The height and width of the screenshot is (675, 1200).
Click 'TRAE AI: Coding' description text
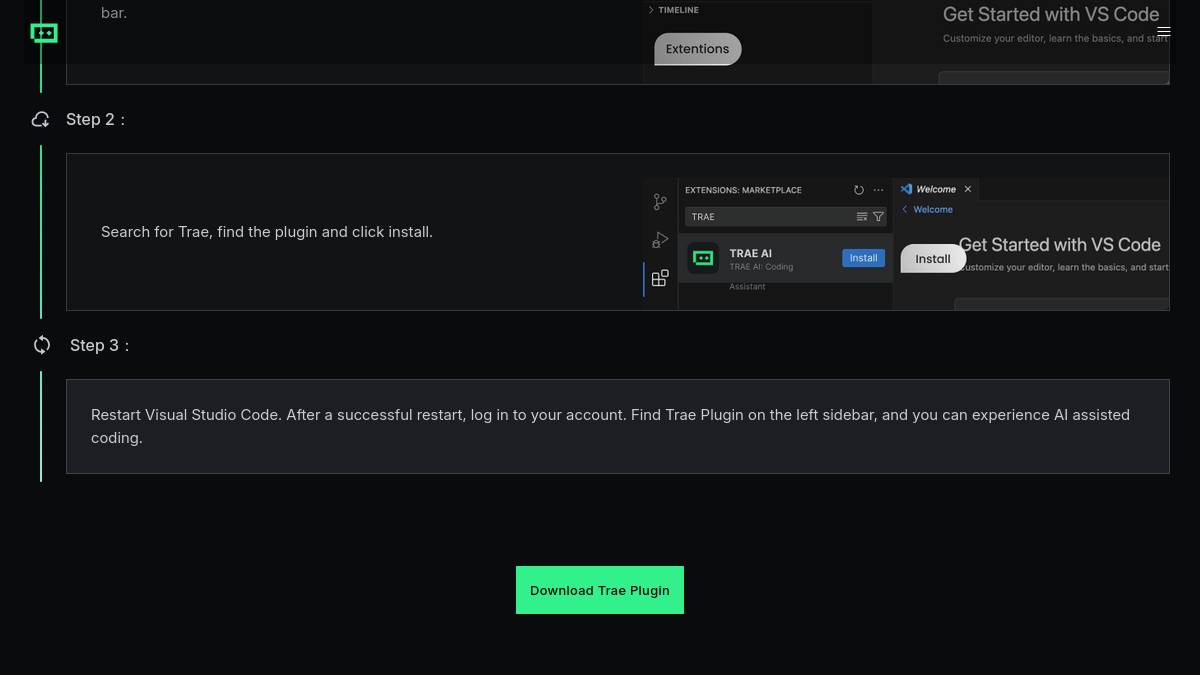[761, 267]
